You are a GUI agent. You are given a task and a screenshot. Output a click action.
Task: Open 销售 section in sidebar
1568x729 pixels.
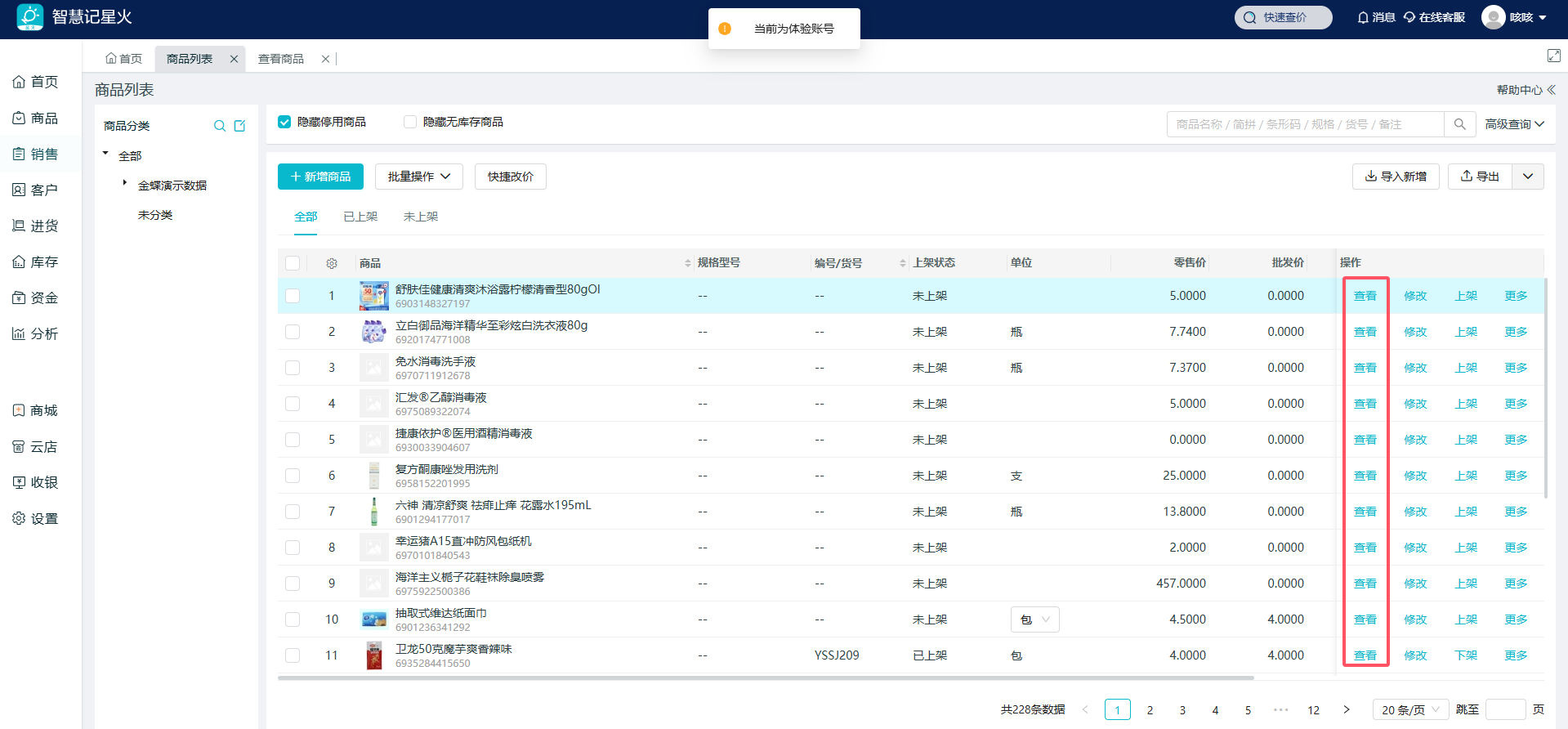pos(35,154)
